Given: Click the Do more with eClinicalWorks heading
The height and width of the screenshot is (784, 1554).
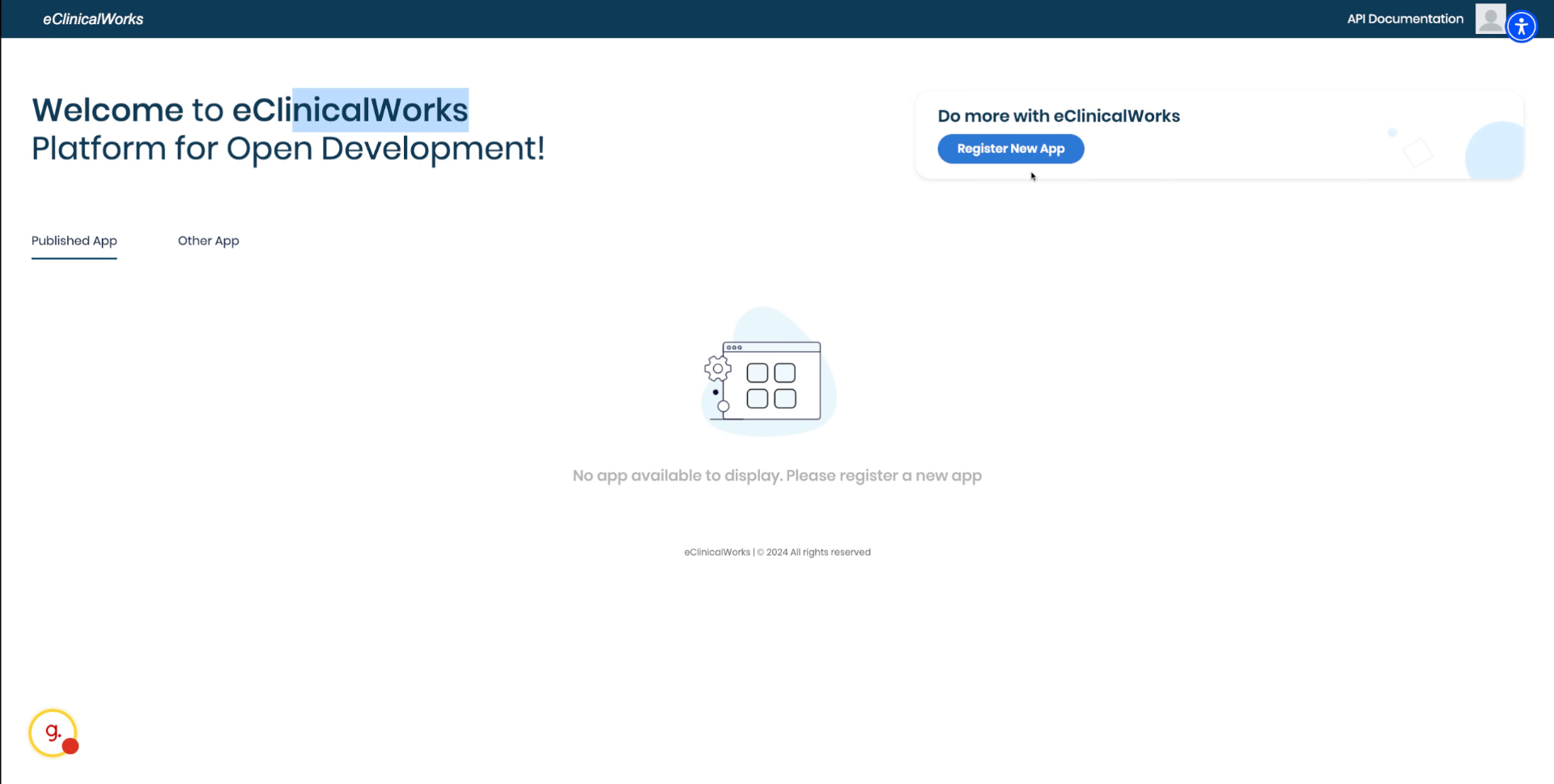Looking at the screenshot, I should (x=1058, y=116).
